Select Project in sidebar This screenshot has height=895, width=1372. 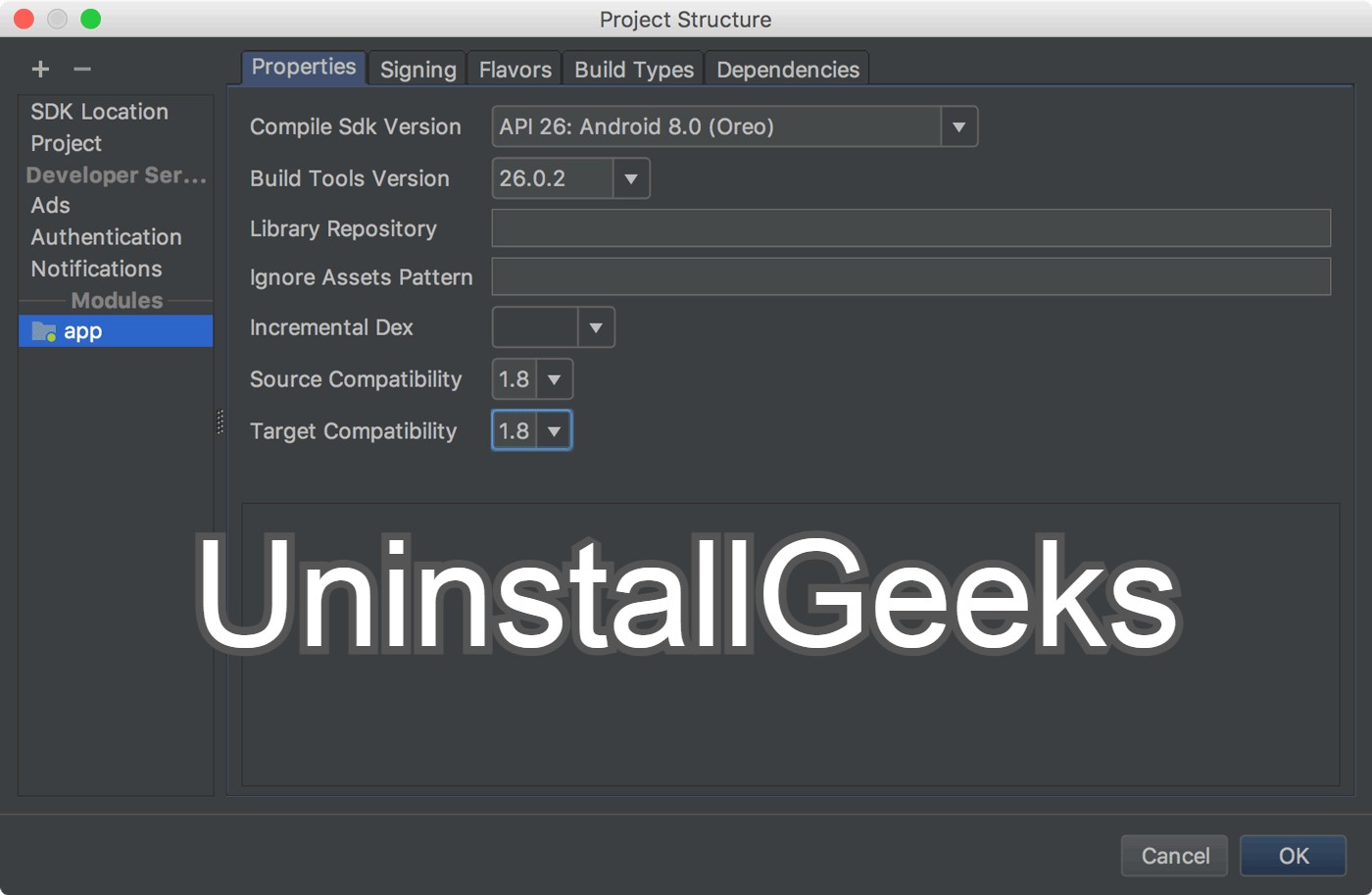(x=67, y=143)
